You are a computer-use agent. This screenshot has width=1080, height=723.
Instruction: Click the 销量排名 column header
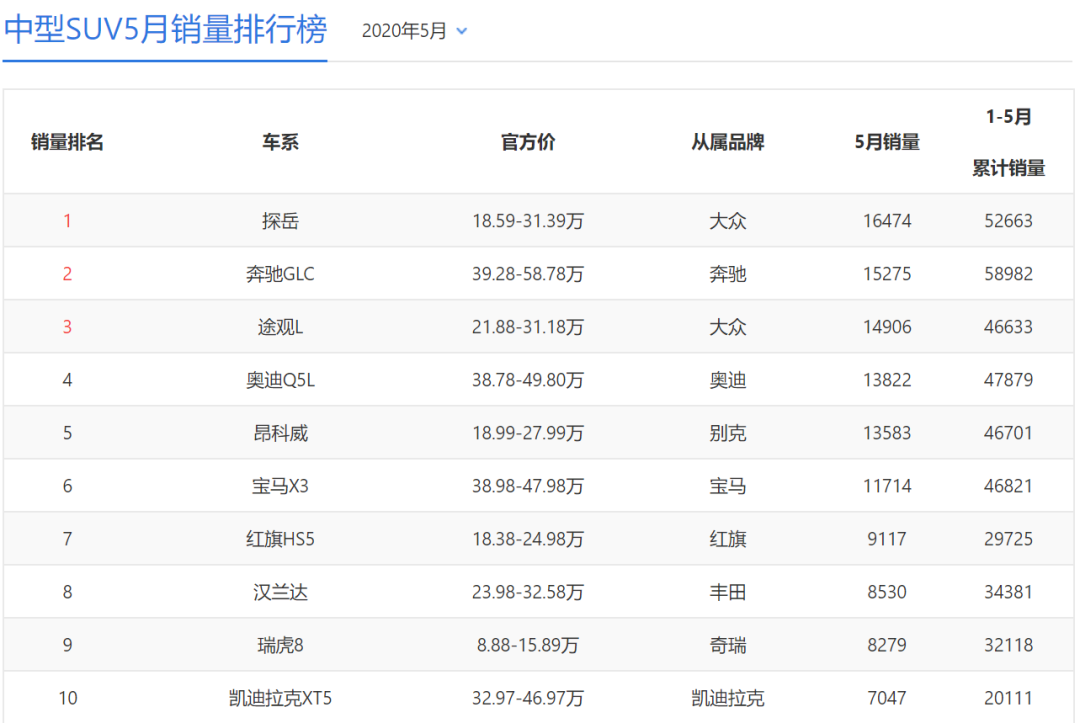point(68,143)
